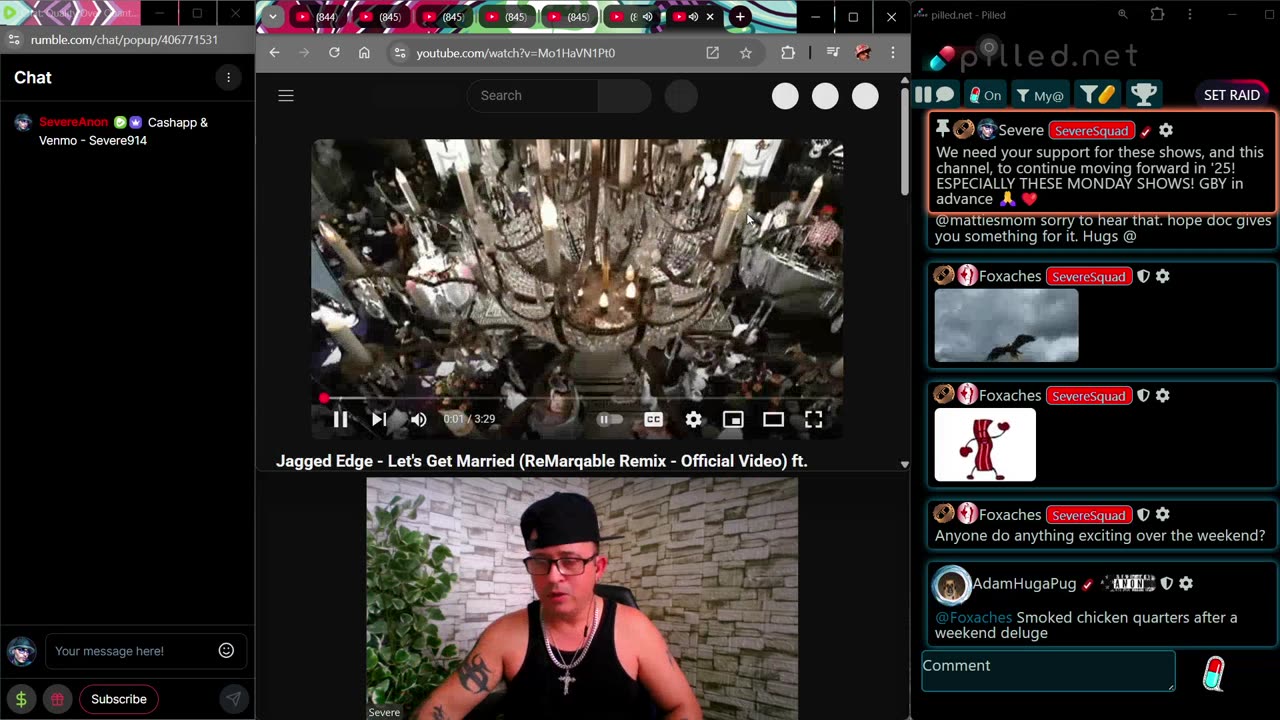The image size is (1280, 720).
Task: Open gear on AdamHugaPug's message
Action: click(x=1185, y=583)
